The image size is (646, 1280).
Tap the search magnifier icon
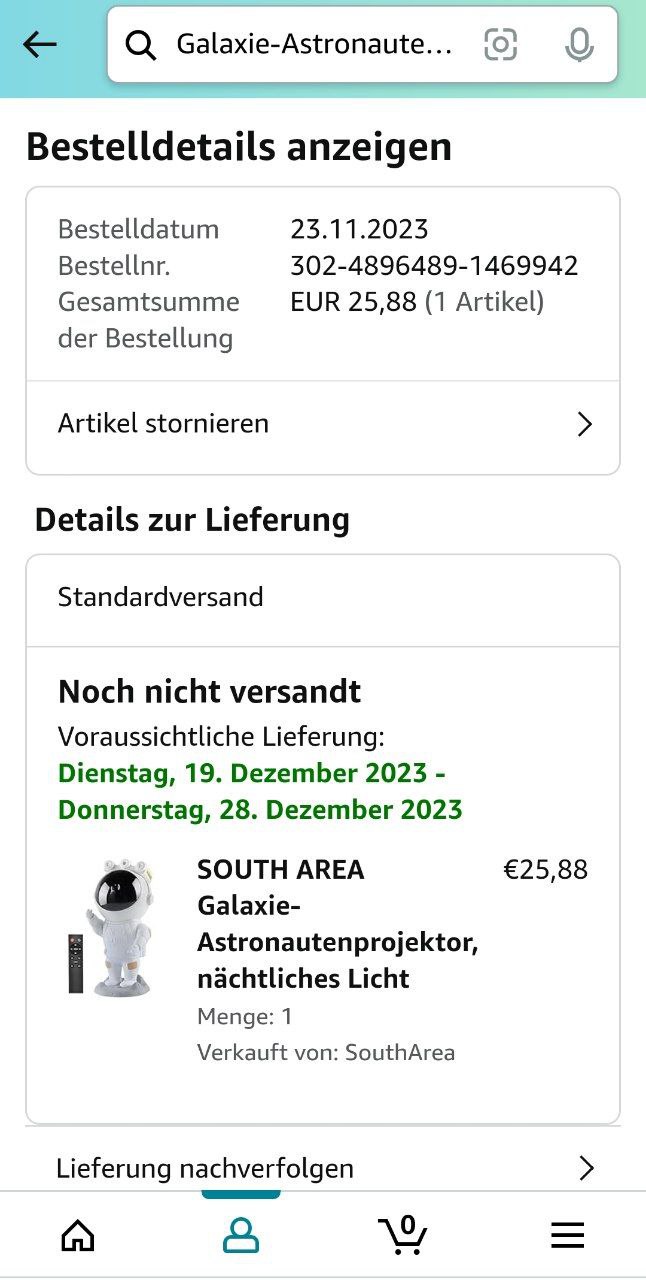[141, 45]
